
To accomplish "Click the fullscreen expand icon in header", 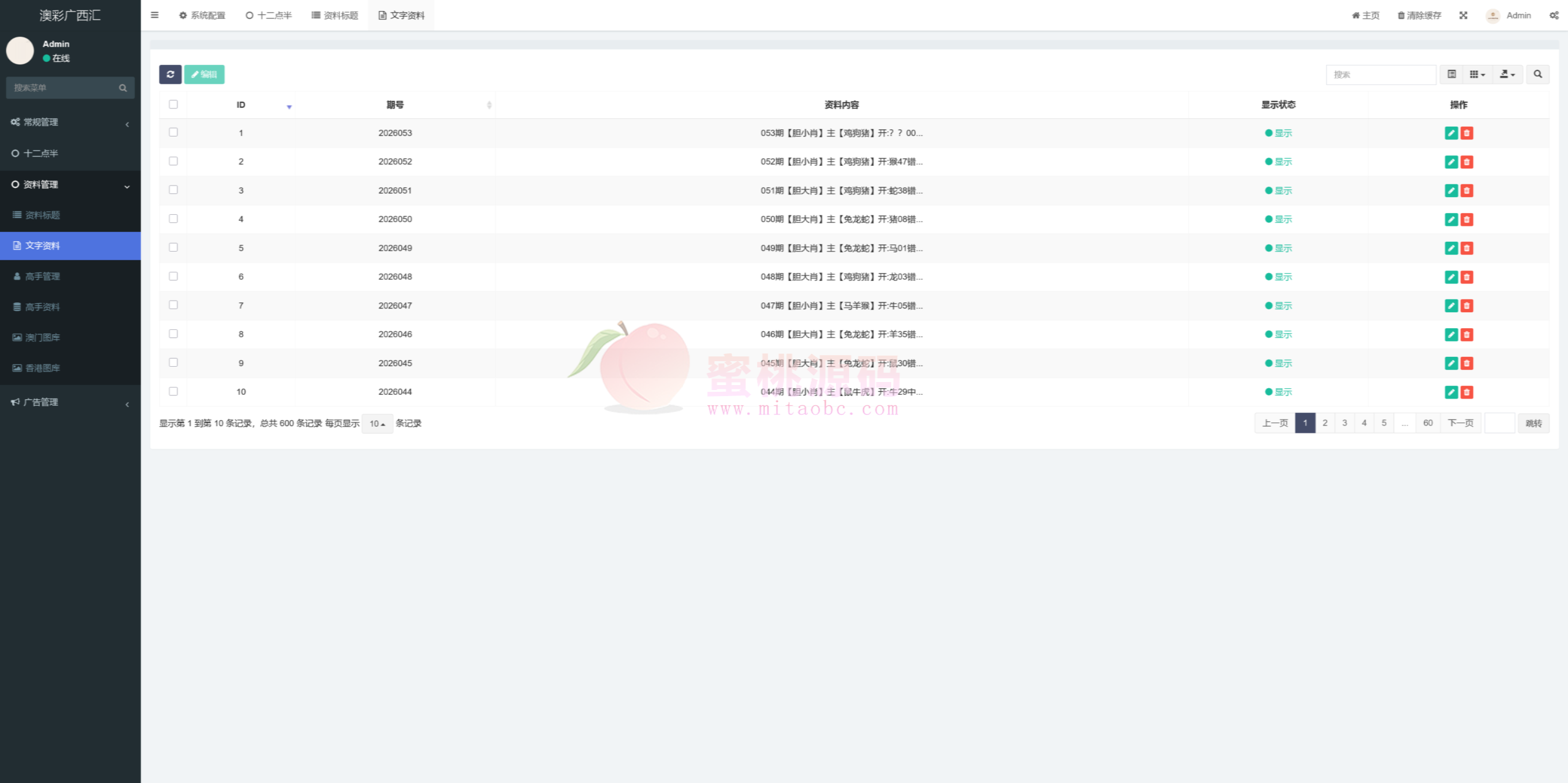I will (x=1463, y=15).
